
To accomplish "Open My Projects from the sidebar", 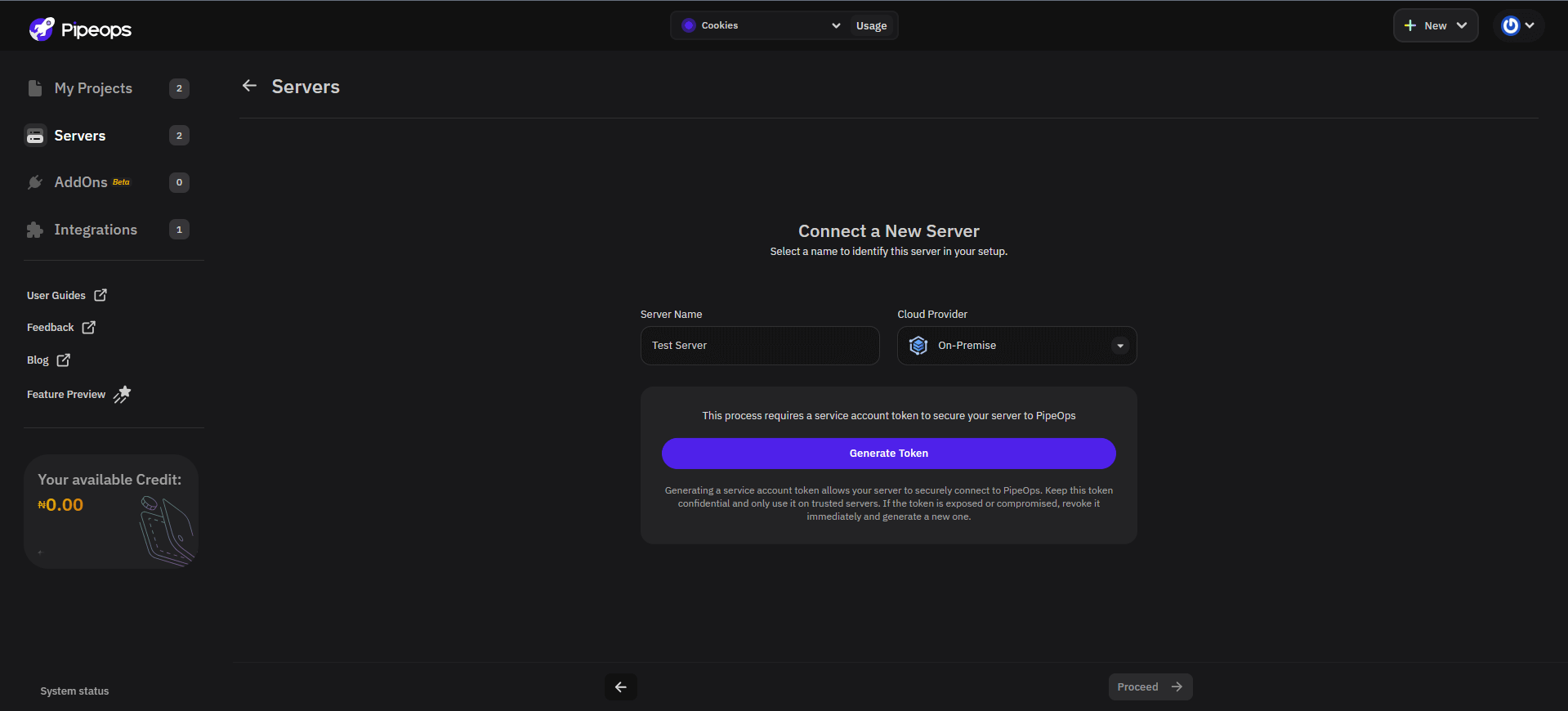I will (93, 88).
